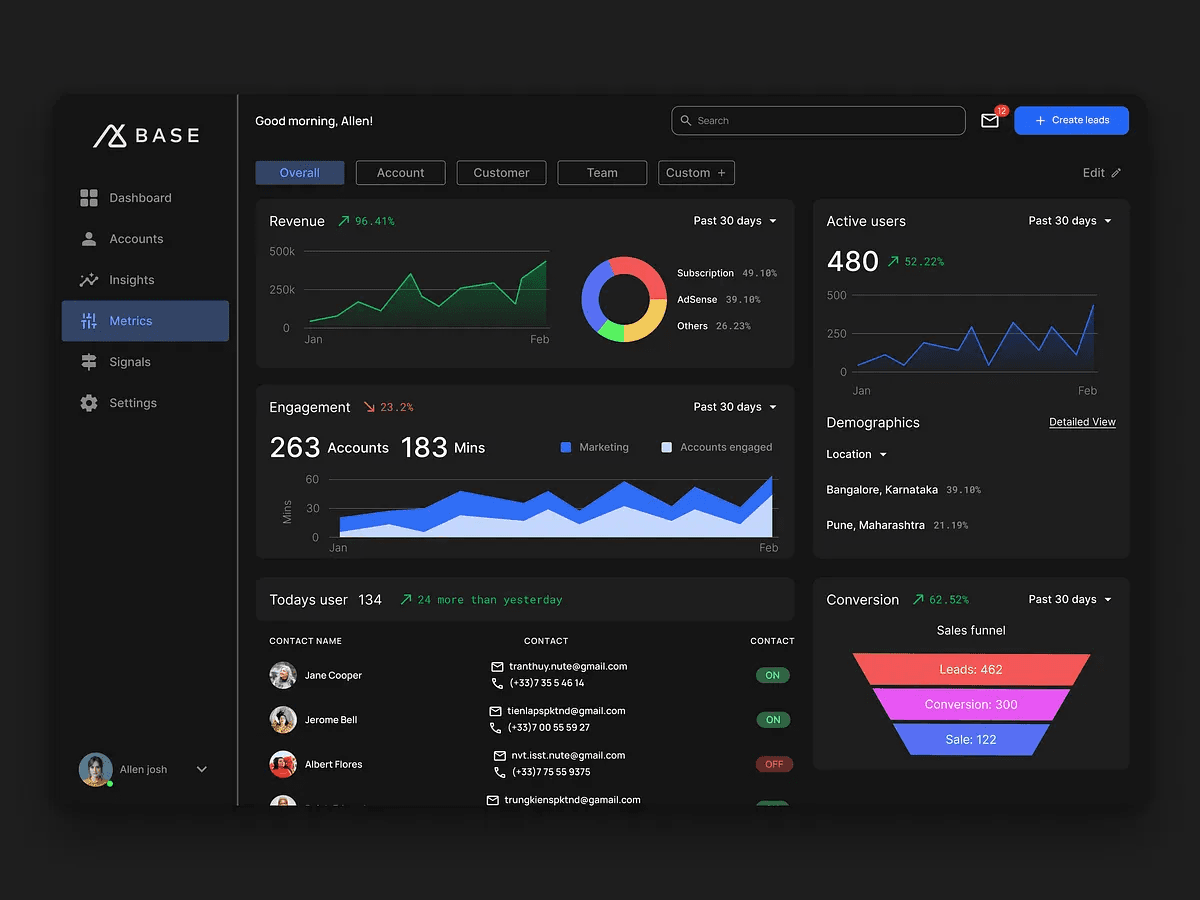Click phone number (+33)7 75 55 9375
The image size is (1200, 900).
(x=551, y=772)
